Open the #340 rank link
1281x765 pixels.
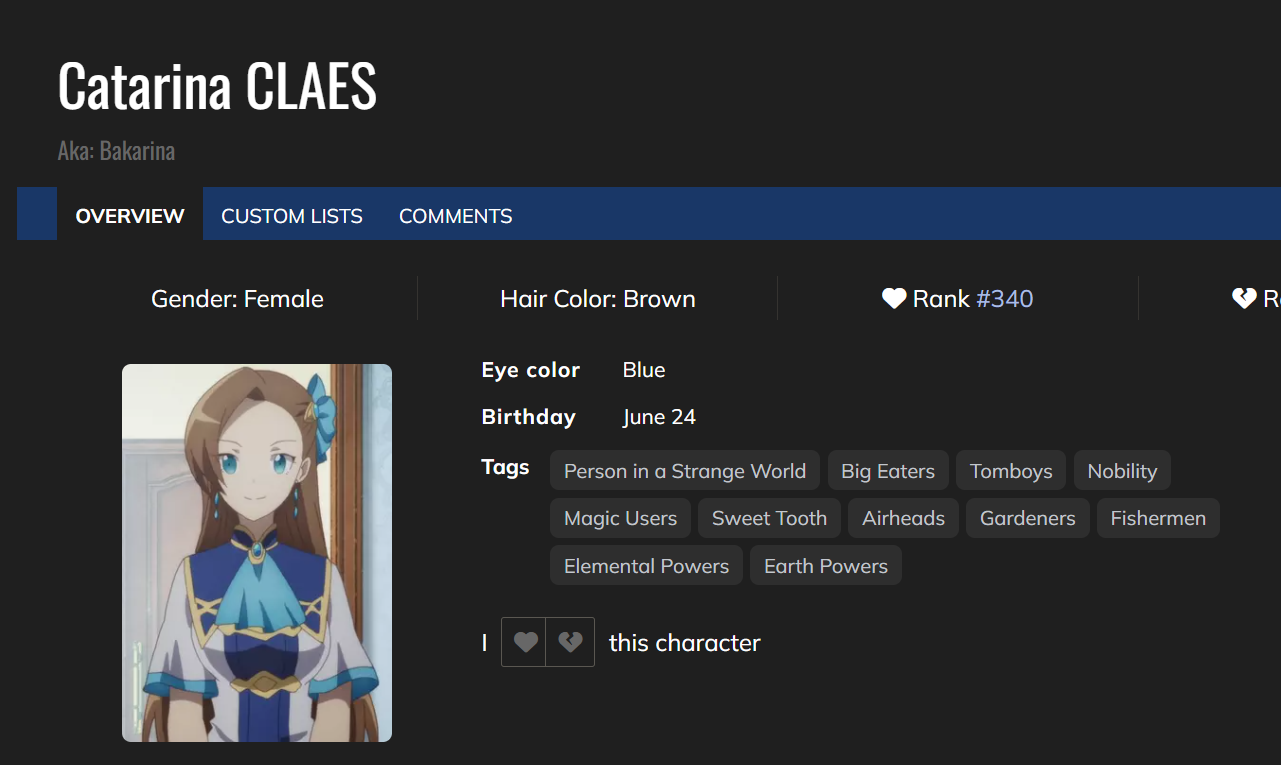pyautogui.click(x=1004, y=299)
